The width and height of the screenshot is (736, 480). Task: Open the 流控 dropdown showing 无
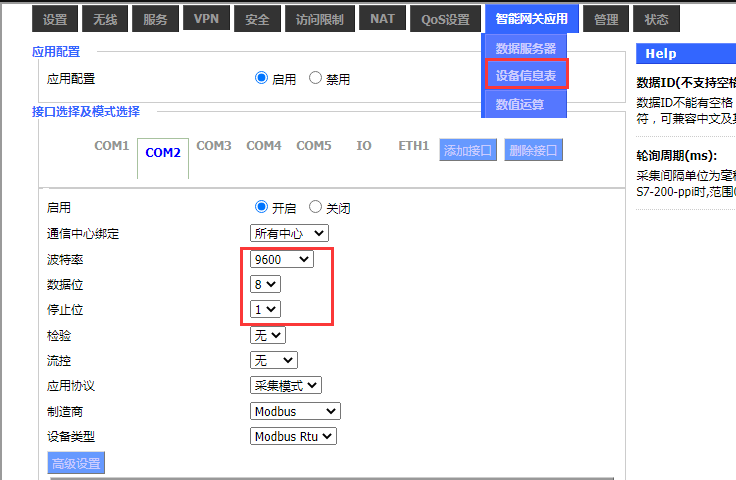[274, 360]
